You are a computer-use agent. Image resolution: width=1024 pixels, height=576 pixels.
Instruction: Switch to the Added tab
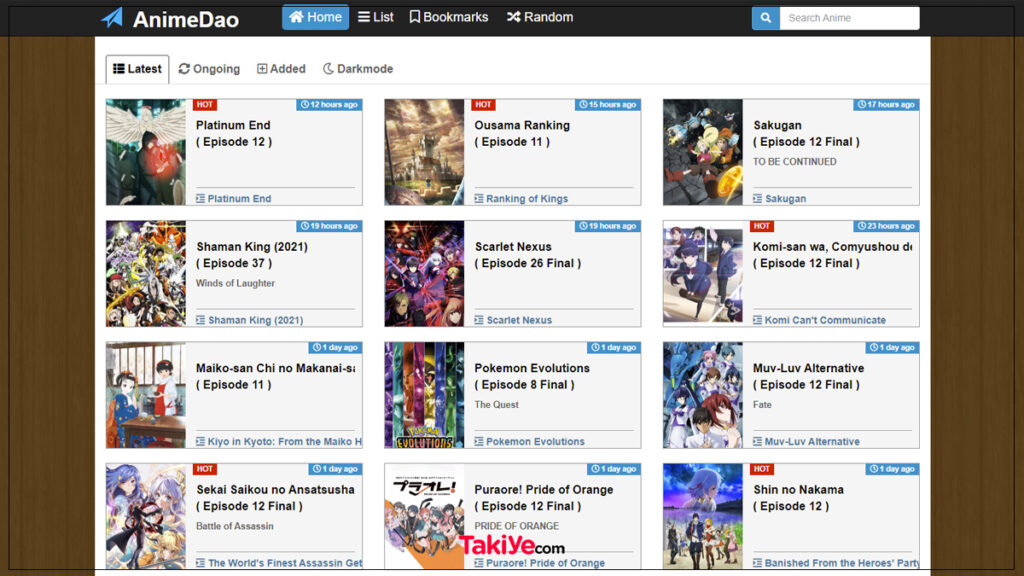pyautogui.click(x=281, y=69)
